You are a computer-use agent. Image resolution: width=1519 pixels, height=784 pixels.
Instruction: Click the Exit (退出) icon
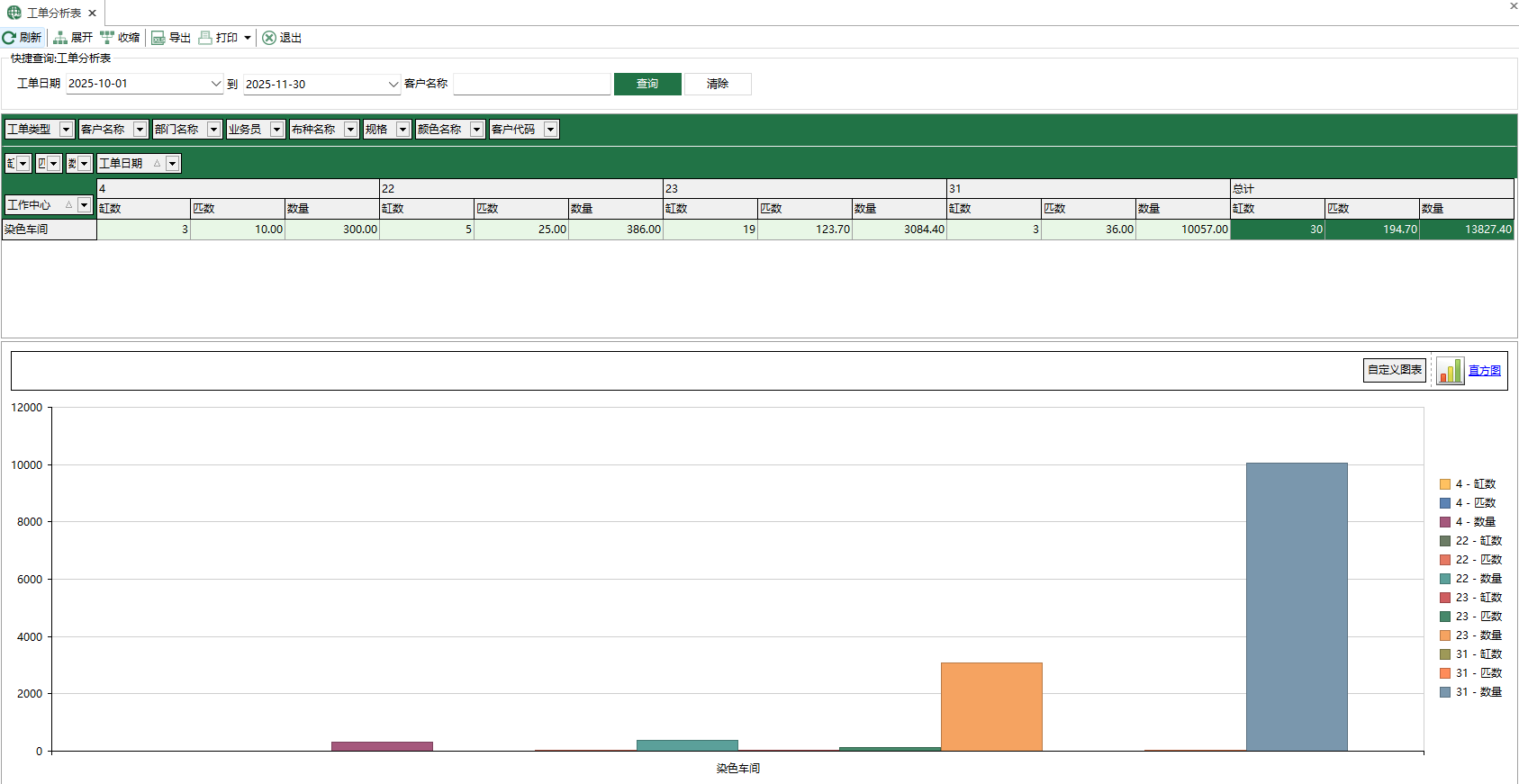point(269,38)
